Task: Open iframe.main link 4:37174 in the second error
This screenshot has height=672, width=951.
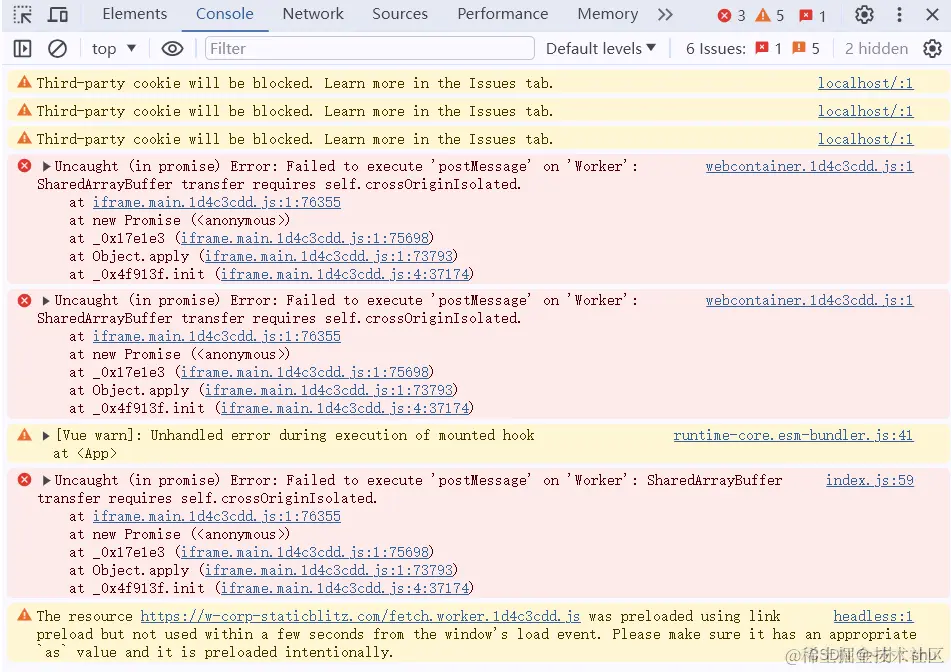Action: click(345, 408)
